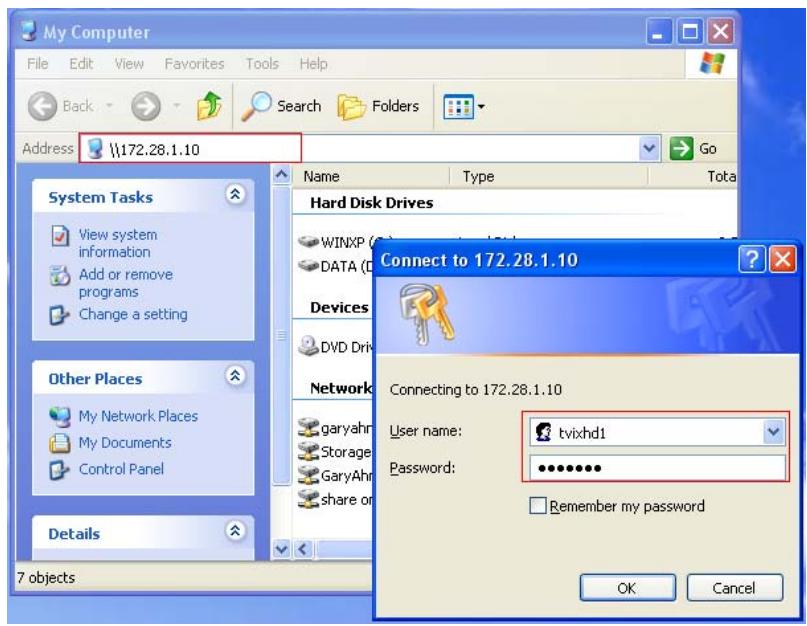Check Remember my password
This screenshot has width=807, height=626.
point(537,506)
